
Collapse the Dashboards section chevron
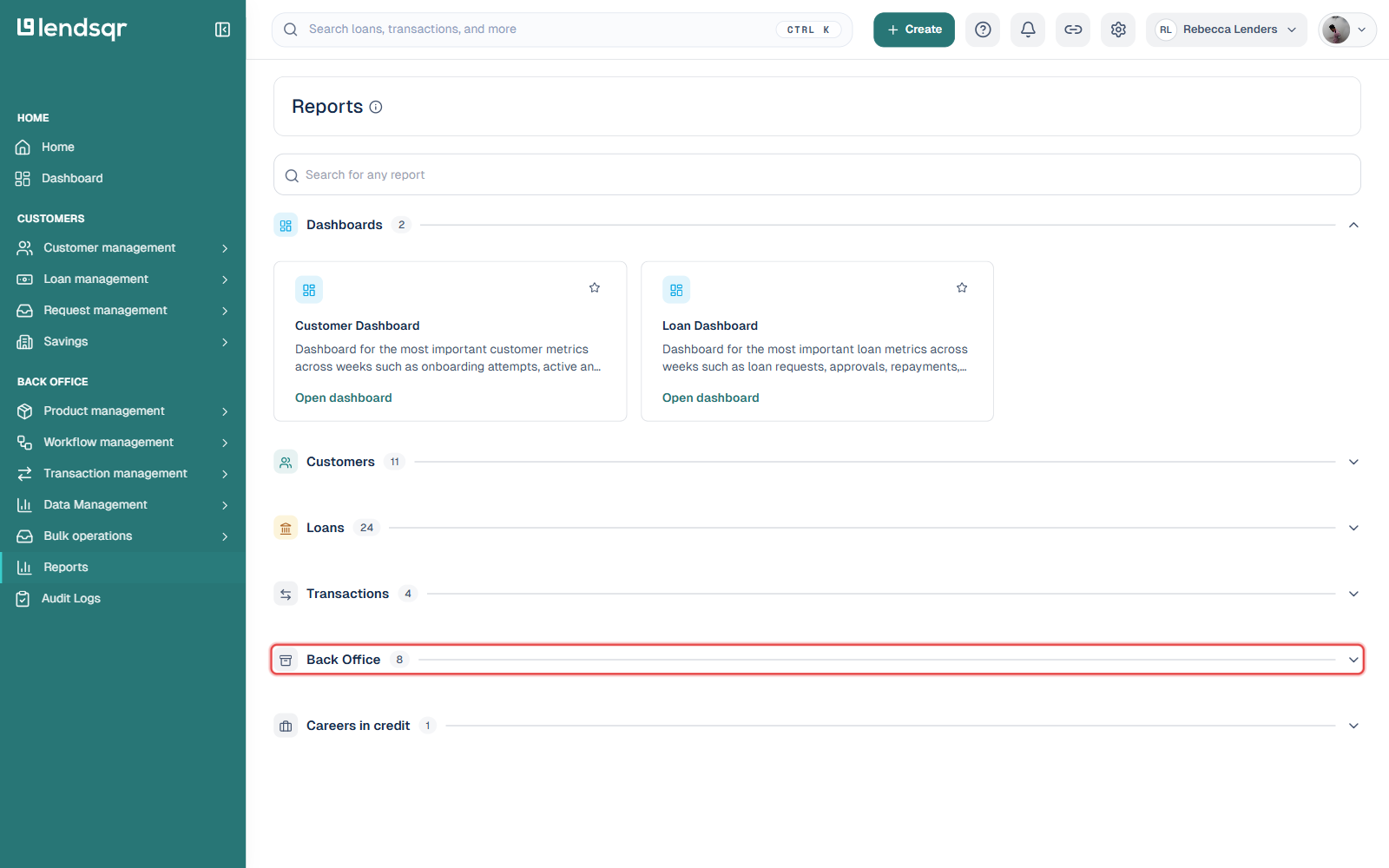click(x=1353, y=225)
